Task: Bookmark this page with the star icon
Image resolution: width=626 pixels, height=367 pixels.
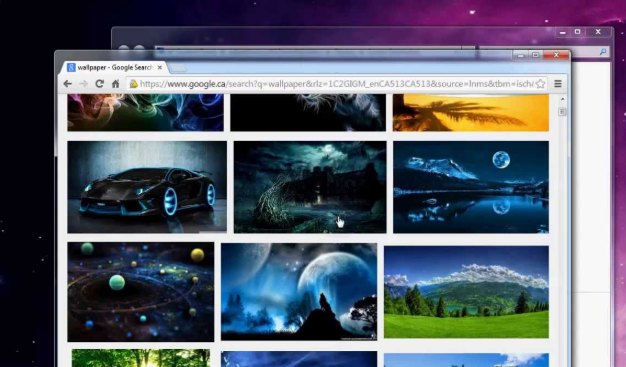Action: (540, 84)
